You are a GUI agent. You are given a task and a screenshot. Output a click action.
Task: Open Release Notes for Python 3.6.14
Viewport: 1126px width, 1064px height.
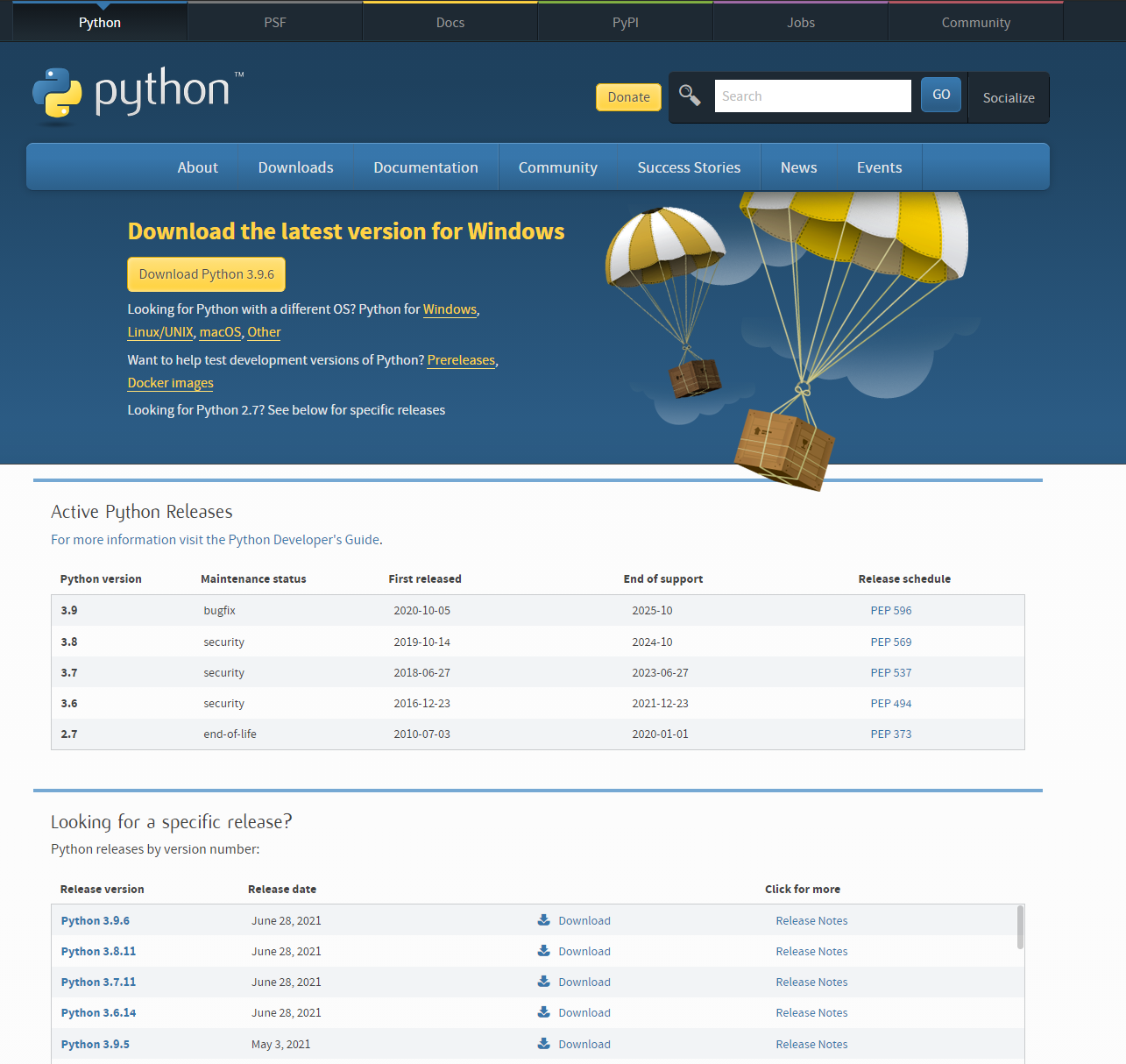click(811, 1012)
